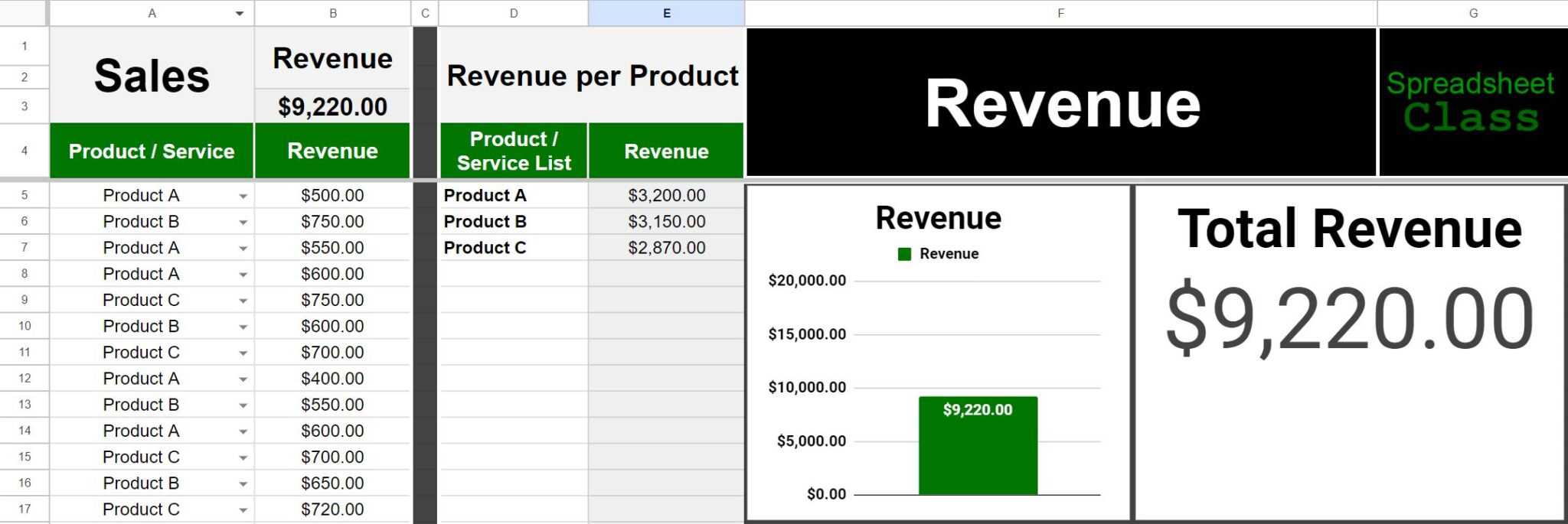The width and height of the screenshot is (1568, 524).
Task: Expand the Product C dropdown in row 17
Action: tap(243, 510)
